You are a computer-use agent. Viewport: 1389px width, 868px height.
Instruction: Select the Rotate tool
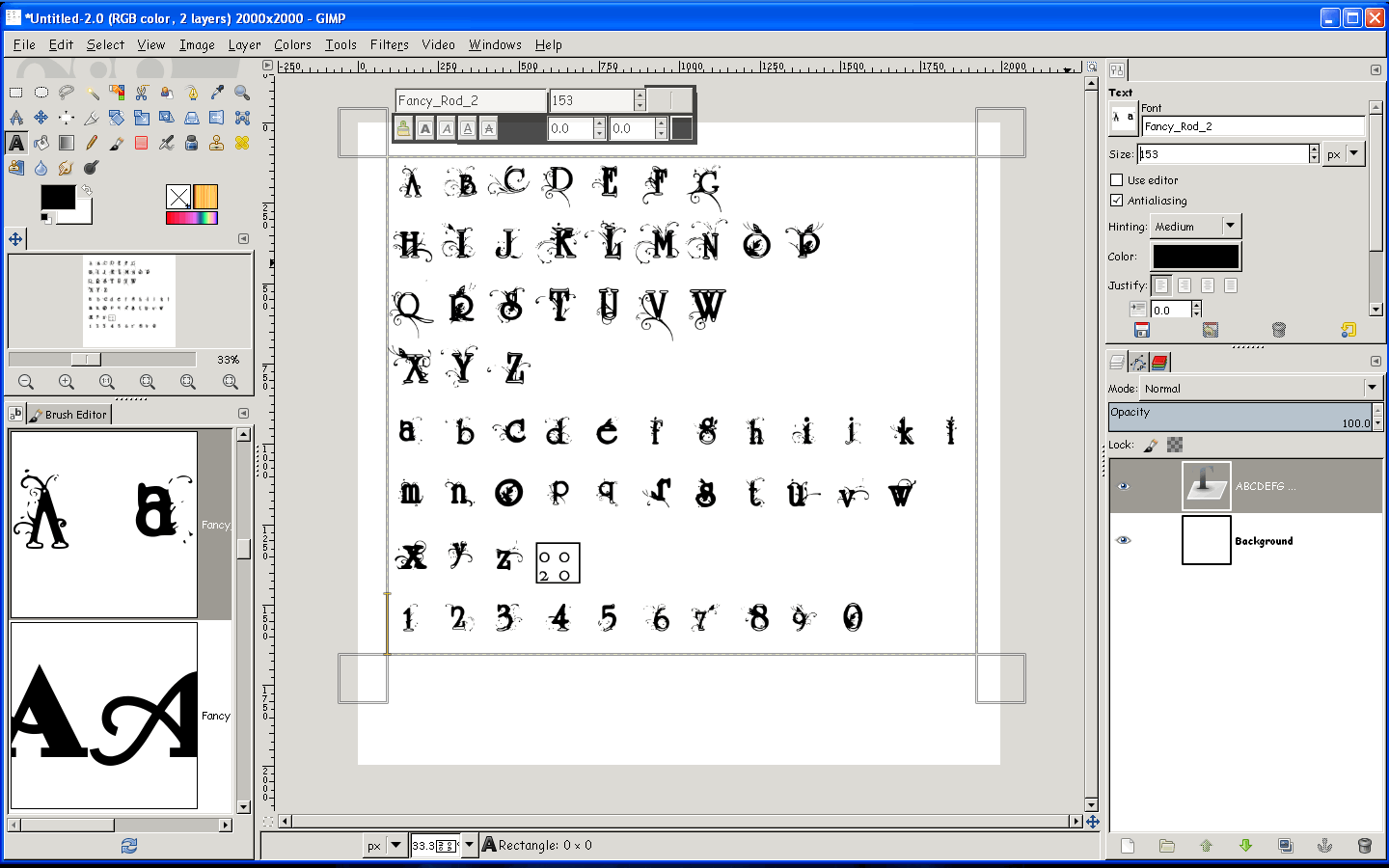coord(117,118)
